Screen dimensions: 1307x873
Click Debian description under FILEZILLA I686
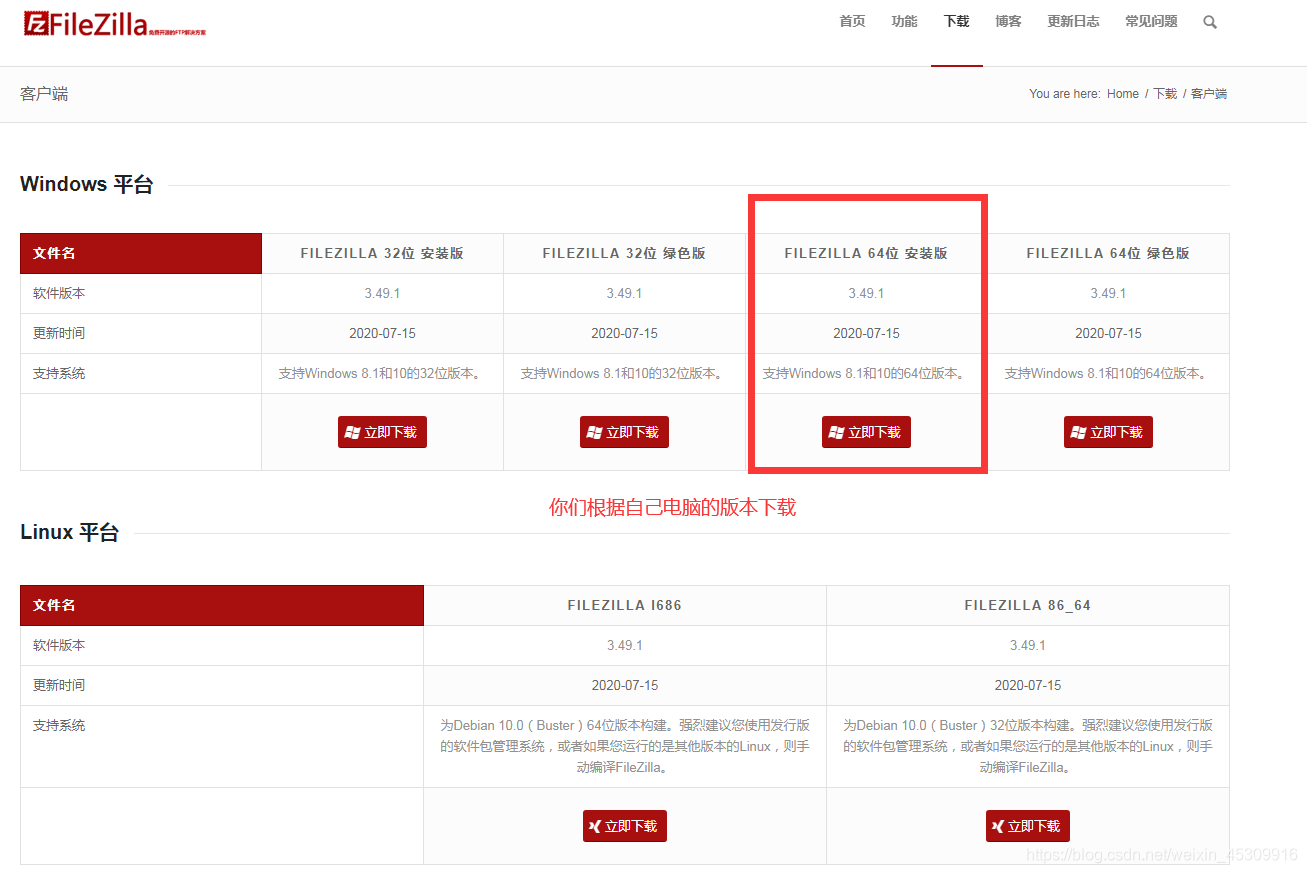625,746
